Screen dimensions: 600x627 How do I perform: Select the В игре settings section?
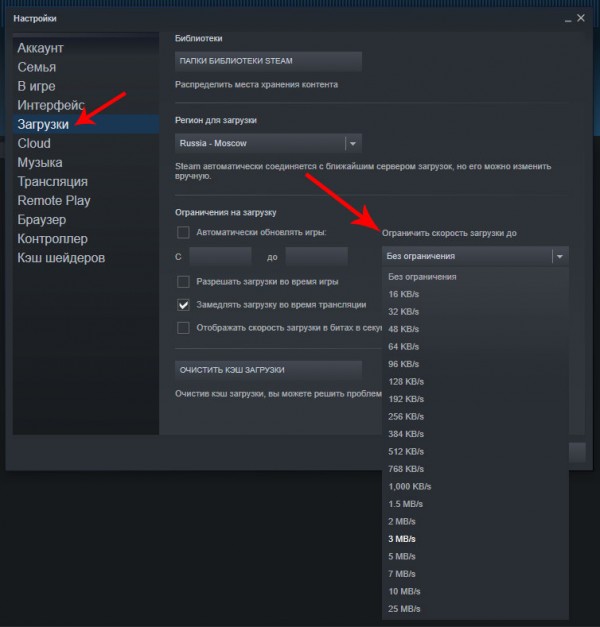coord(86,86)
